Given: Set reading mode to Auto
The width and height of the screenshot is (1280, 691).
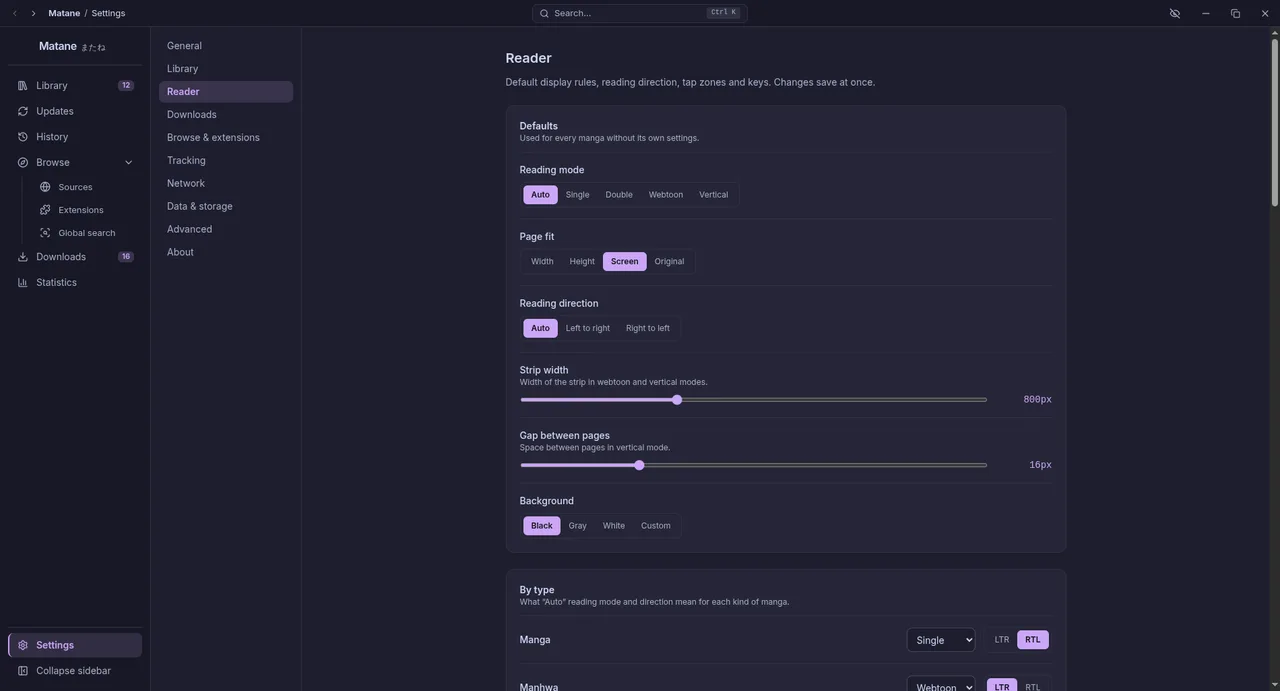Looking at the screenshot, I should point(540,195).
